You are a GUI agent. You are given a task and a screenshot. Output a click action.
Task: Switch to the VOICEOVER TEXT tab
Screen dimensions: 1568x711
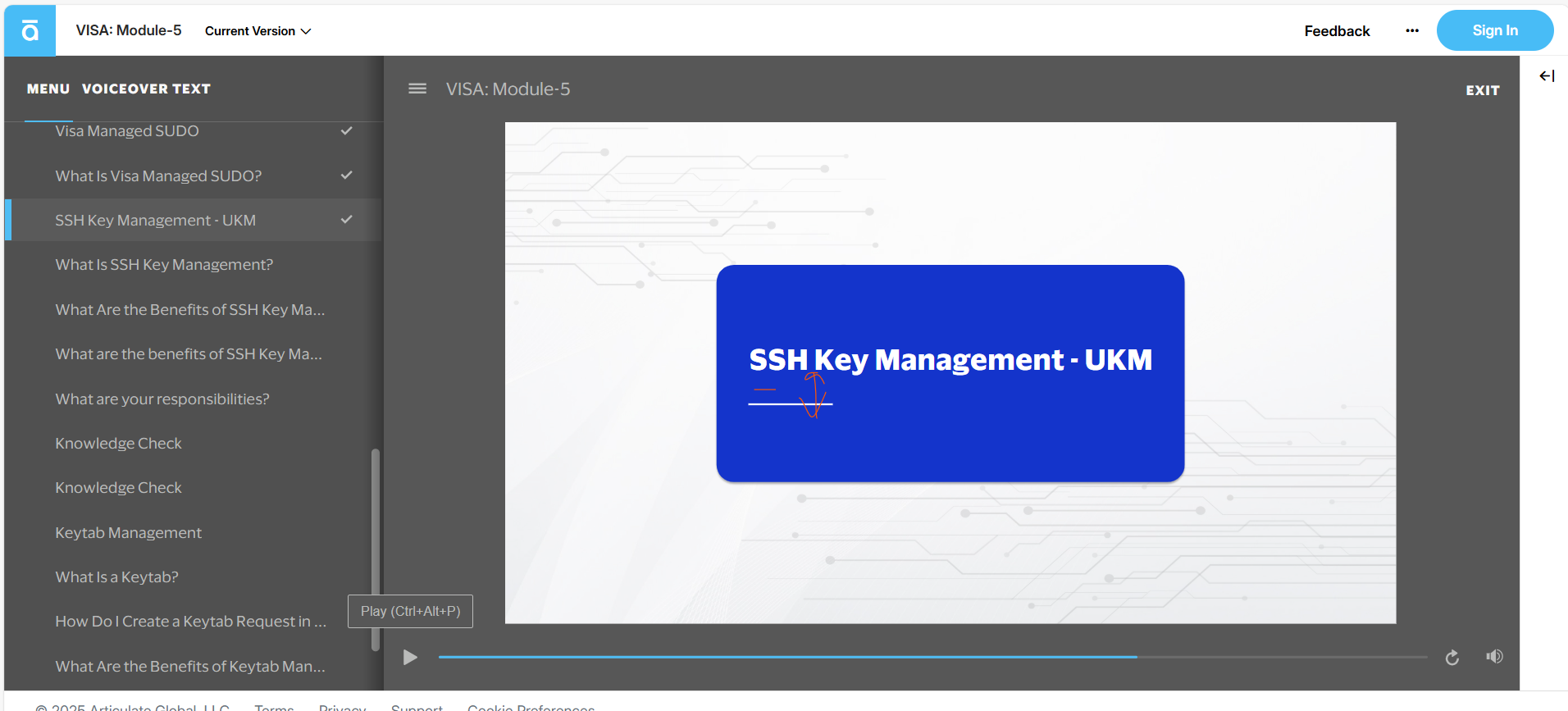[x=146, y=89]
